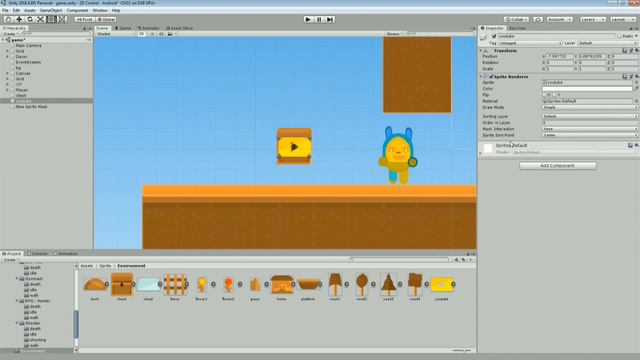This screenshot has height=360, width=640.
Task: Open the Component menu
Action: 77,10
